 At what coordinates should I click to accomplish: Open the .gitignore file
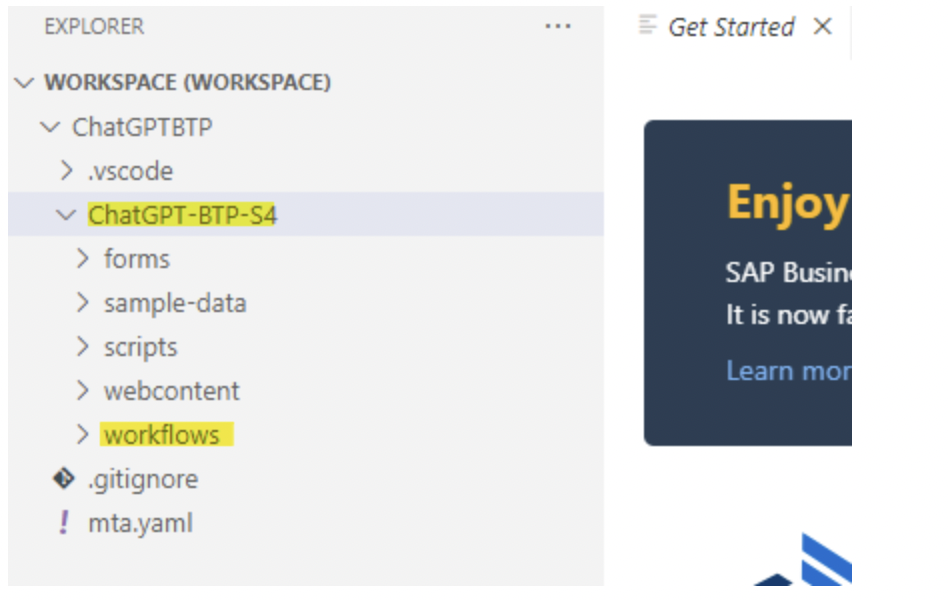[x=143, y=480]
